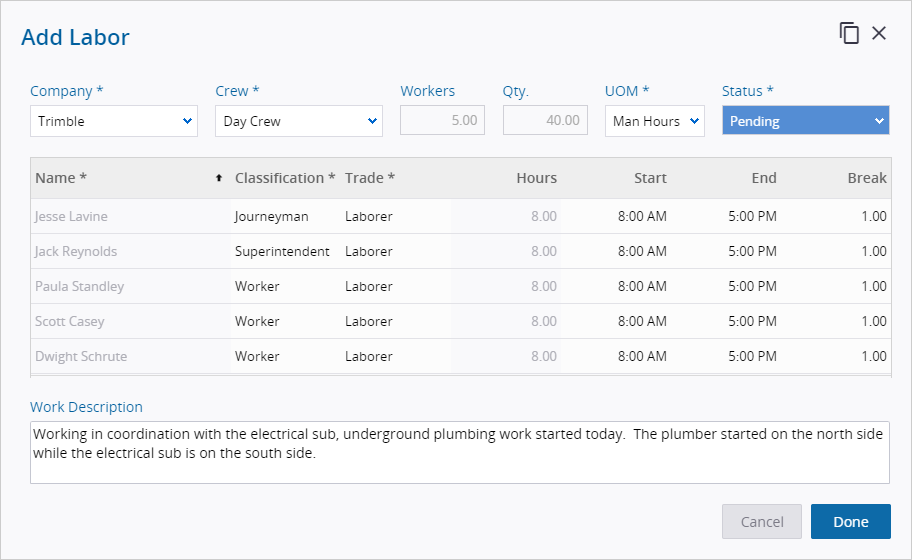Image resolution: width=912 pixels, height=560 pixels.
Task: Expand the Crew dropdown showing Day Crew
Action: coord(298,121)
